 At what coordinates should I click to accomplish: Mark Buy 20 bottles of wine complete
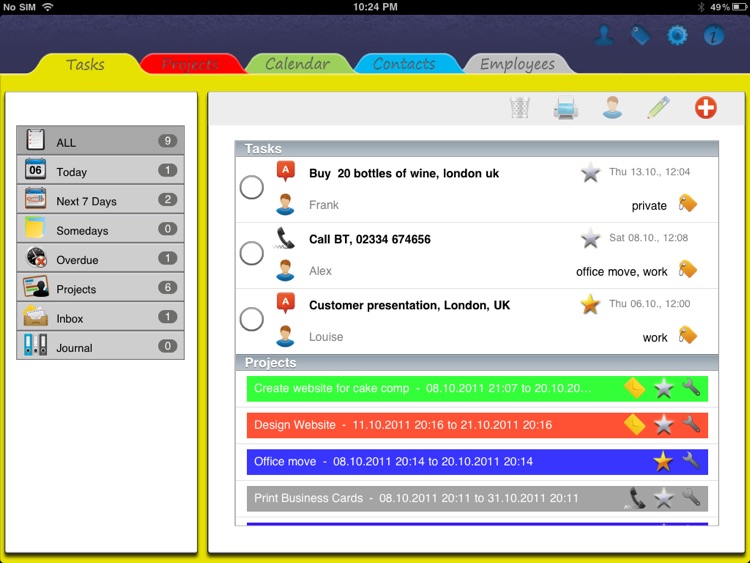coord(252,187)
